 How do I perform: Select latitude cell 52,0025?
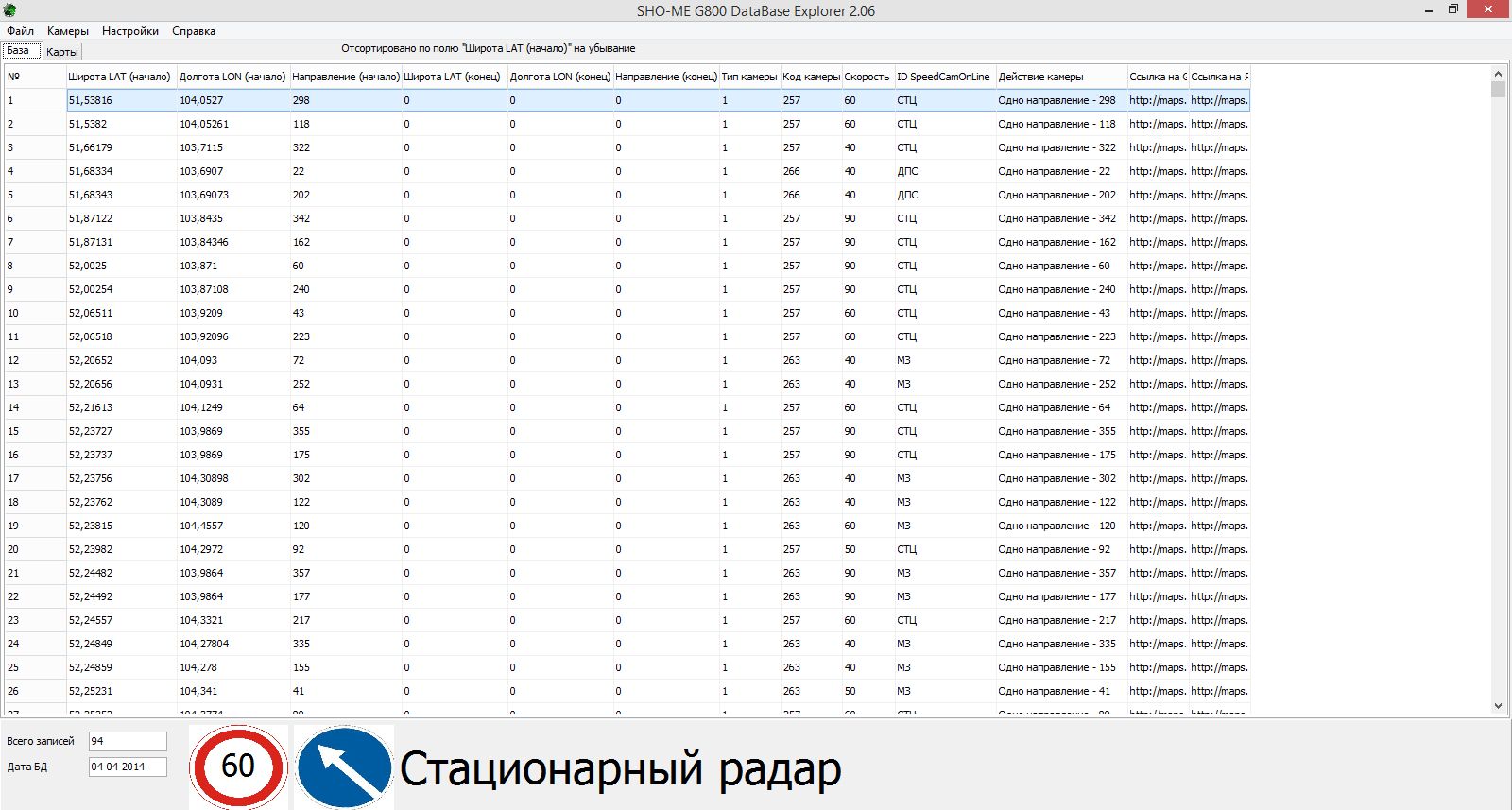tap(122, 266)
